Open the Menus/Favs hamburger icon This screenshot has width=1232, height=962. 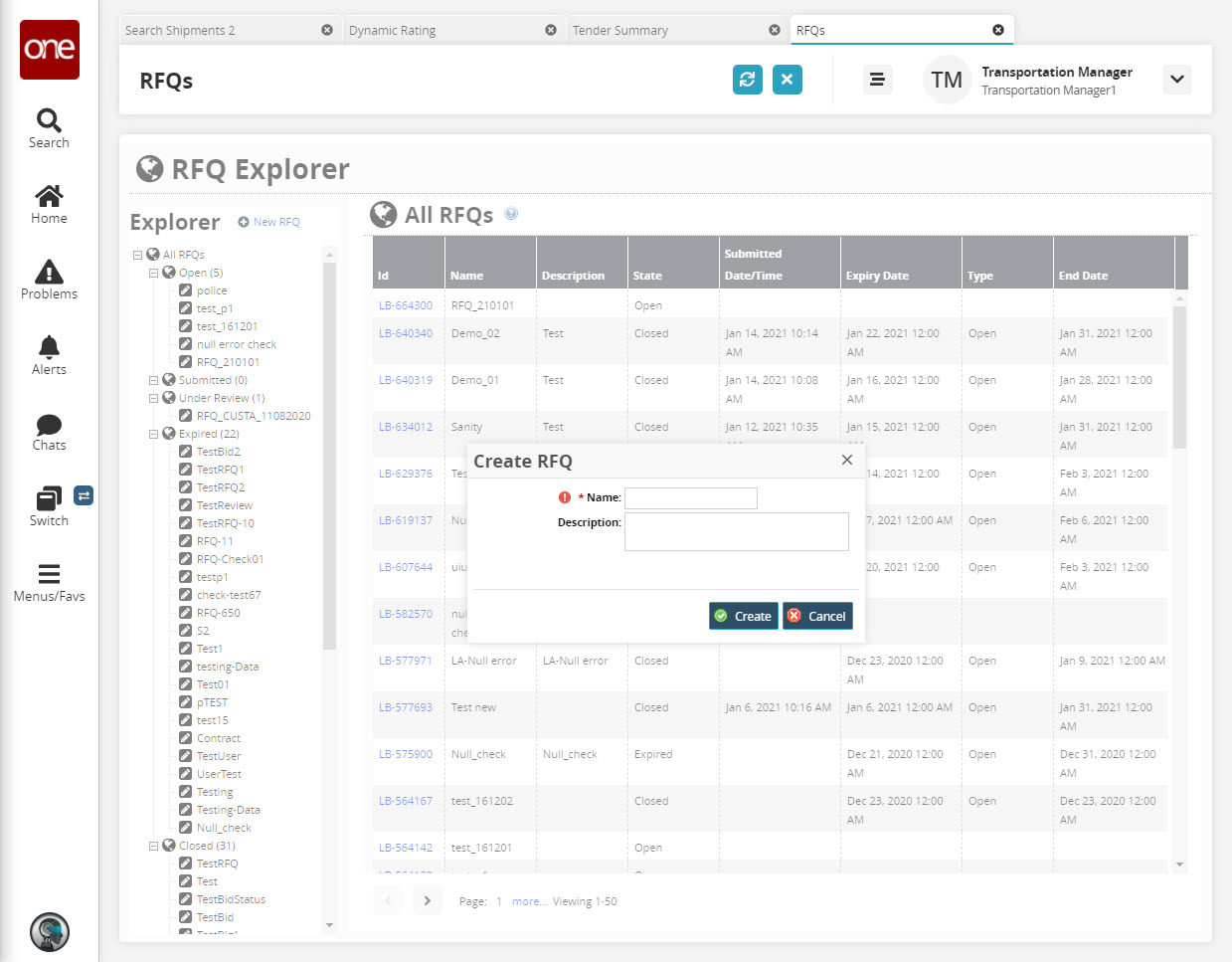point(49,574)
